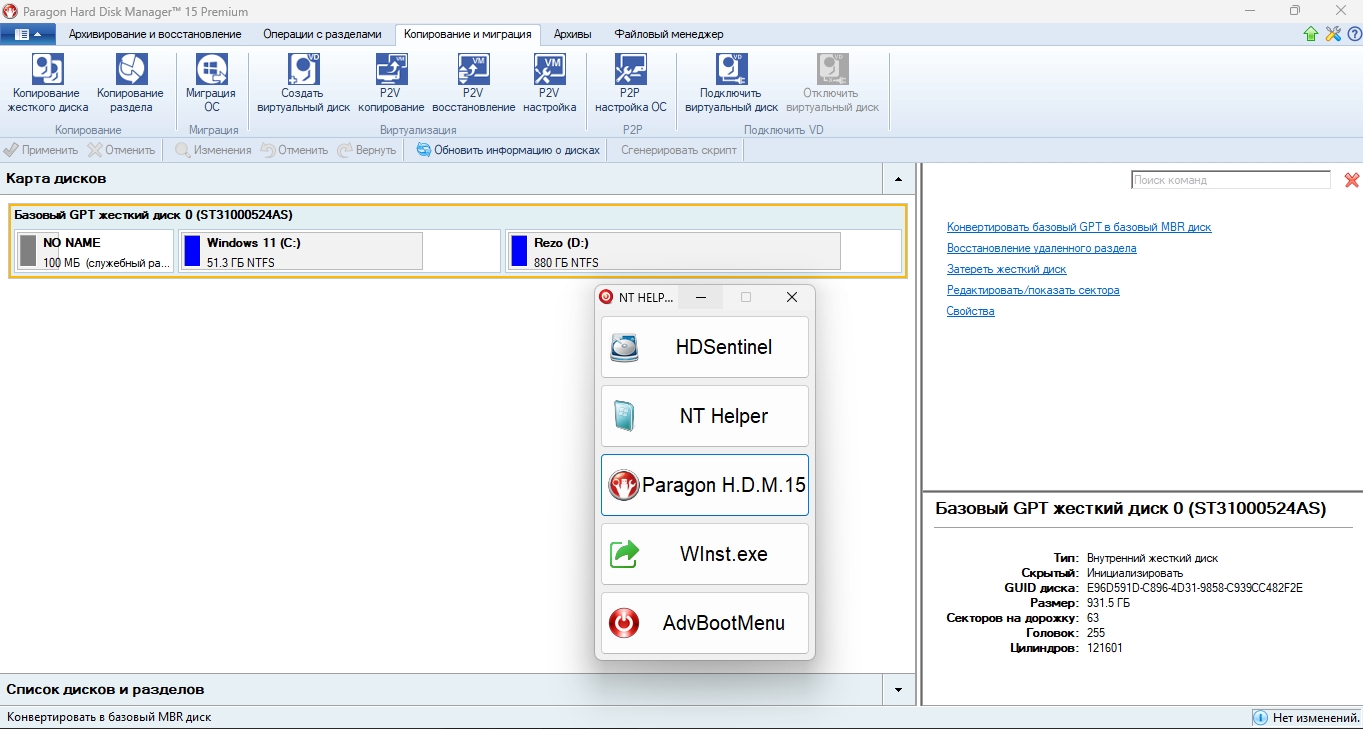The height and width of the screenshot is (729, 1363).
Task: Open the help question mark icon
Action: pos(1353,34)
